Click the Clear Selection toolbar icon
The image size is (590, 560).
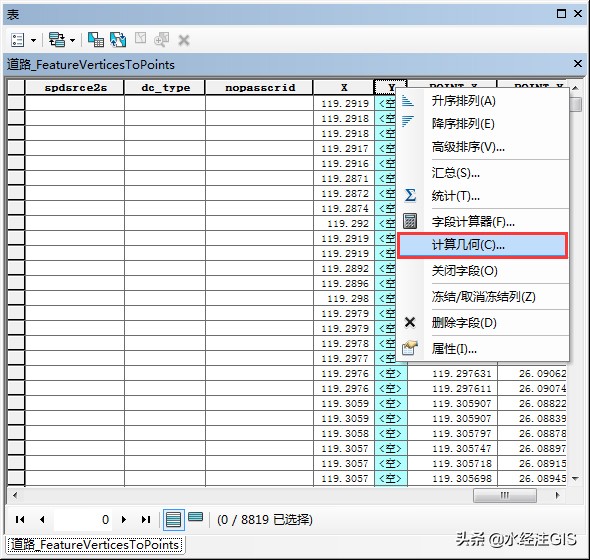[140, 38]
